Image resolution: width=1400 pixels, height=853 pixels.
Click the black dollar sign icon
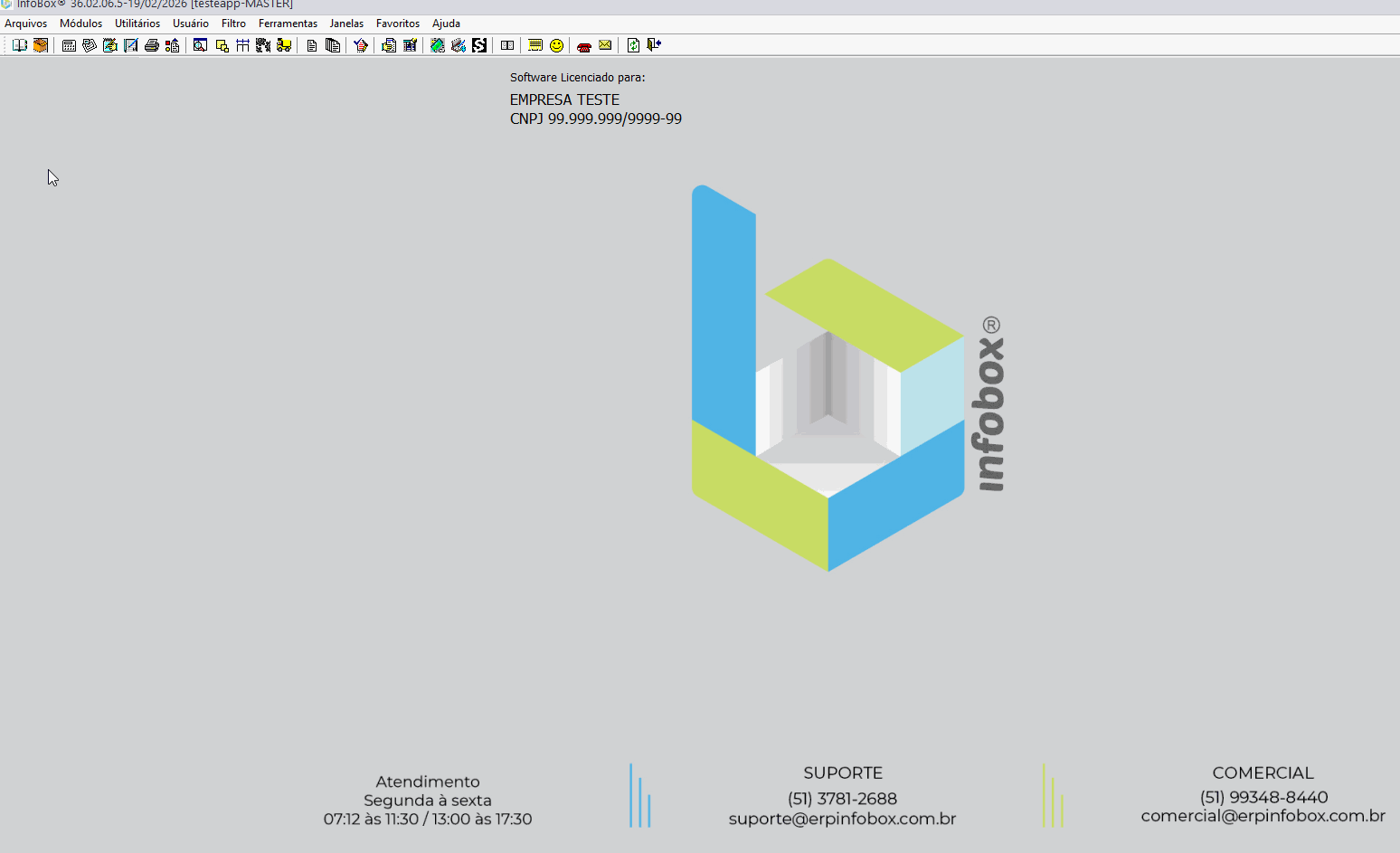(x=479, y=45)
